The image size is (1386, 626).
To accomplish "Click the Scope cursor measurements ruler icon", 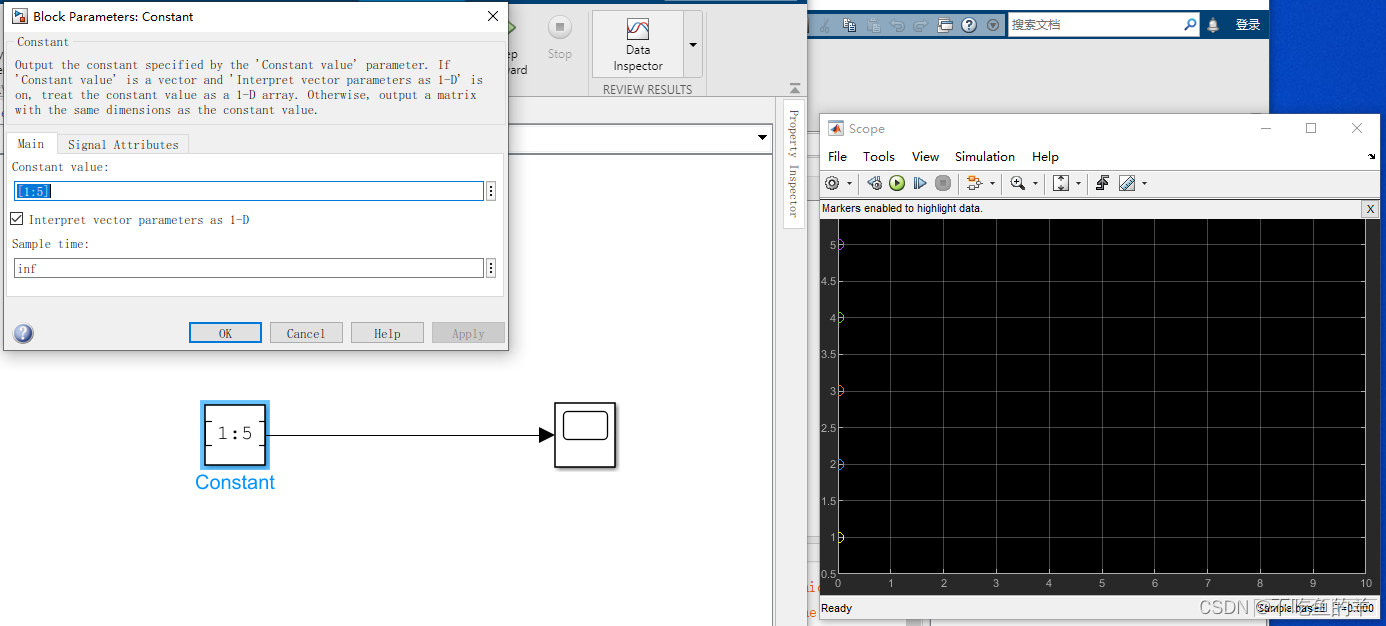I will click(1127, 183).
